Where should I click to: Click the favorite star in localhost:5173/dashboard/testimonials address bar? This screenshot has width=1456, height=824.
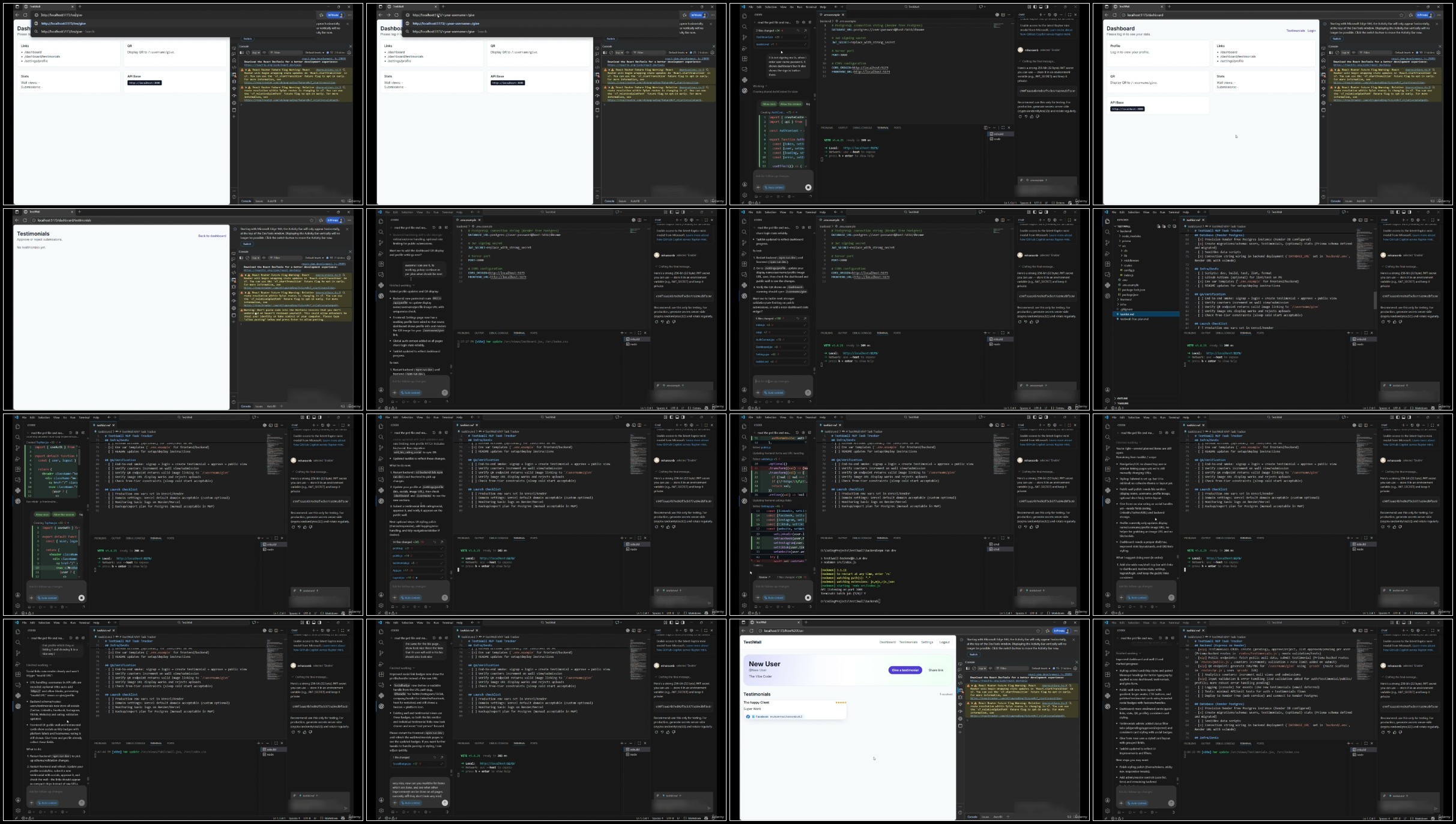[312, 220]
